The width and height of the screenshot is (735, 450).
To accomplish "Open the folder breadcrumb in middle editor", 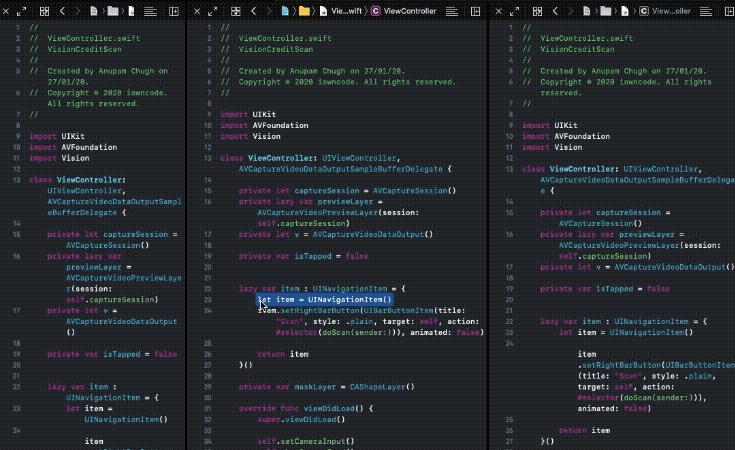I will 303,10.
